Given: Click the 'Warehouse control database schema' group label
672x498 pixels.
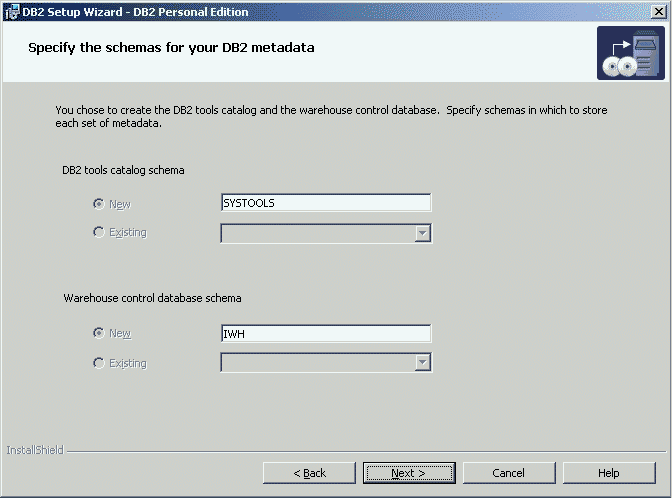Looking at the screenshot, I should tap(152, 298).
